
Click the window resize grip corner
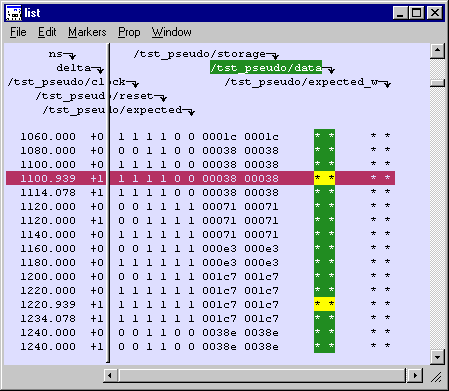click(x=436, y=377)
